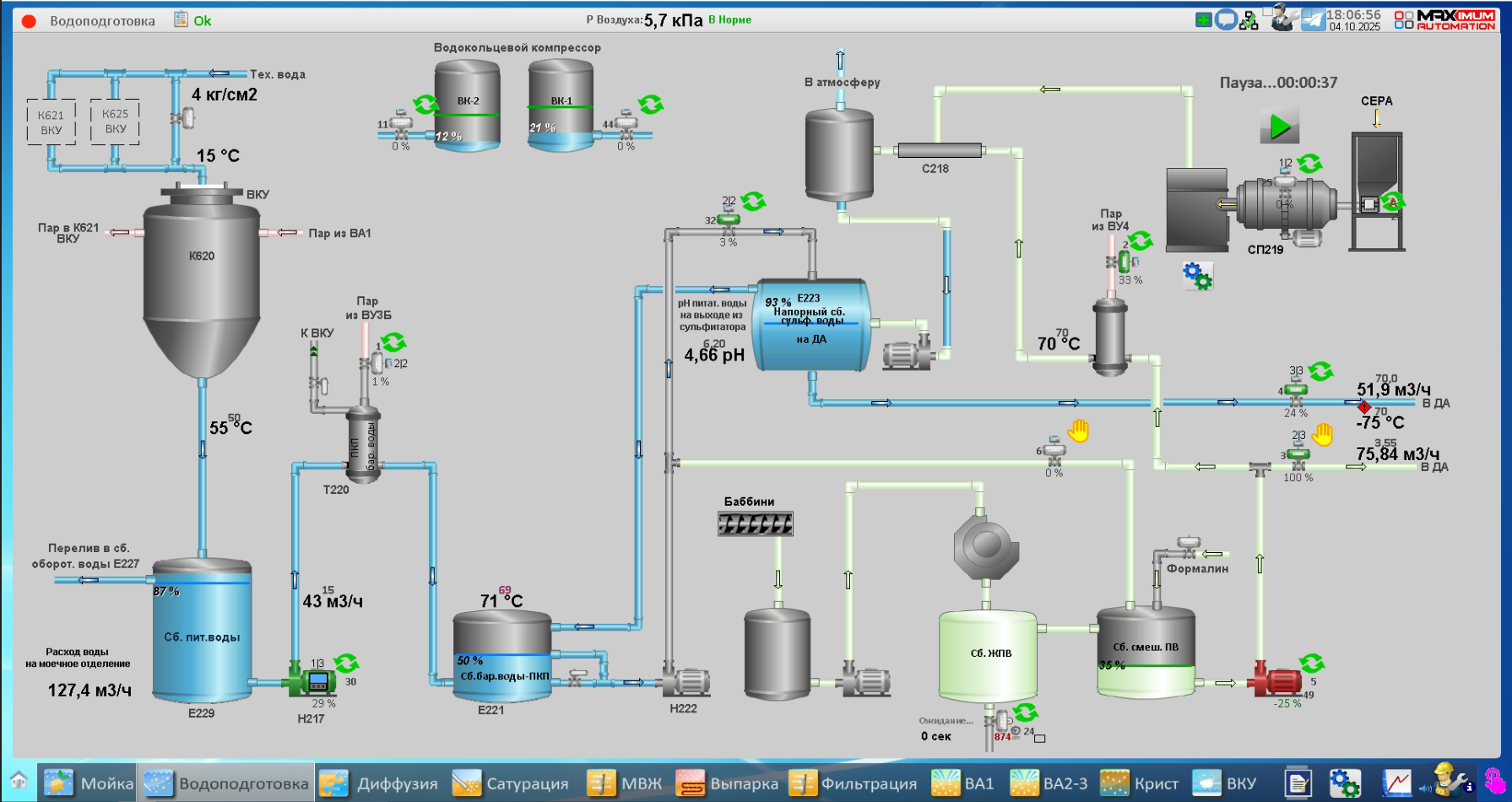Screen dimensions: 1512x802
Task: Switch to the Диффузия tab
Action: pyautogui.click(x=378, y=783)
